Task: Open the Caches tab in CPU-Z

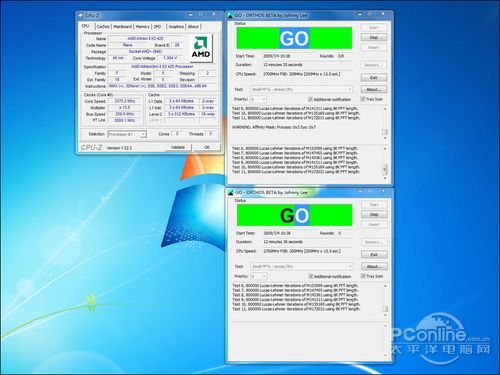Action: (x=103, y=26)
